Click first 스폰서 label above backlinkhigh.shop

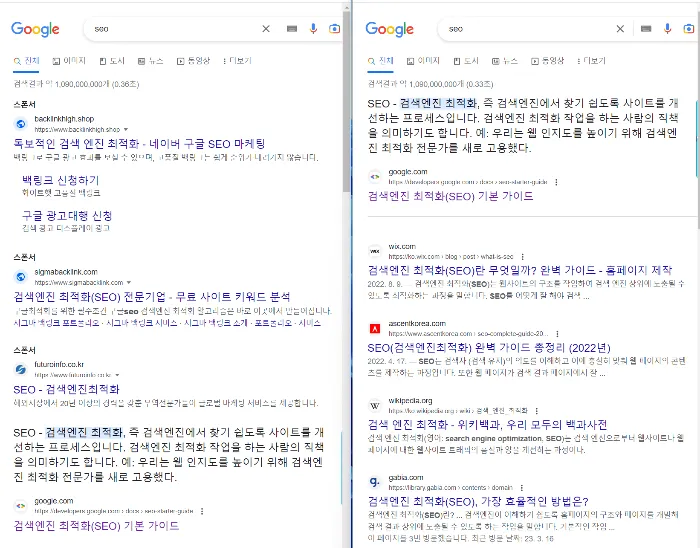click(25, 104)
